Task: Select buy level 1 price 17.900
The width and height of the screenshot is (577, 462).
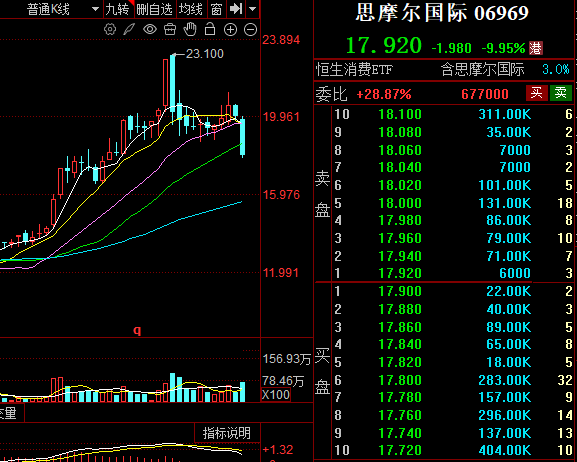Action: click(400, 291)
